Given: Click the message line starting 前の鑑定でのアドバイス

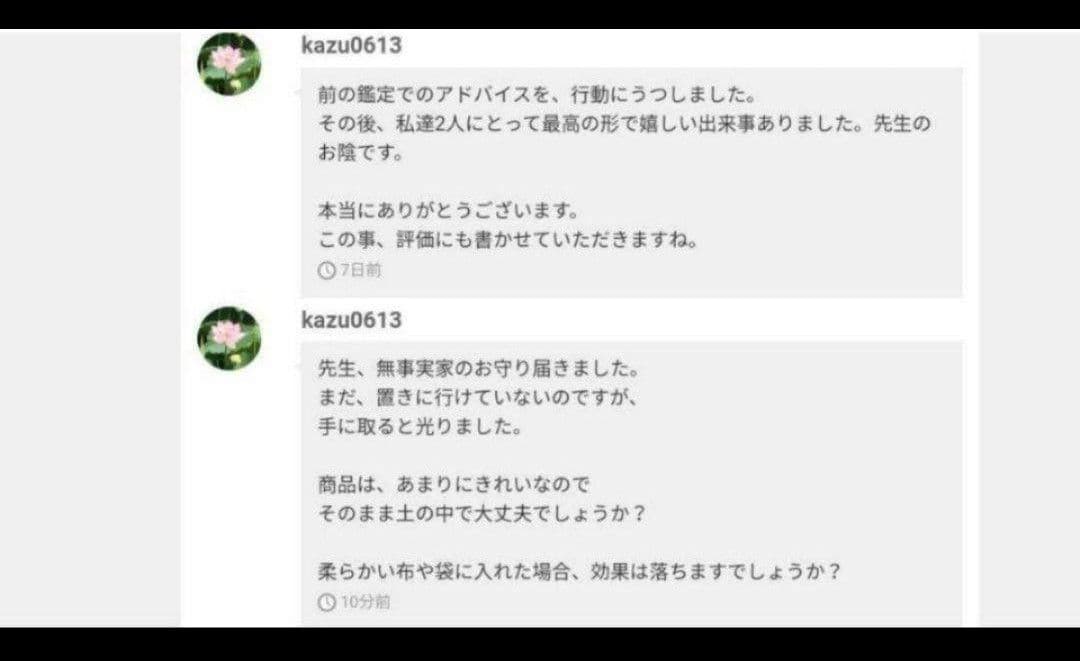Looking at the screenshot, I should coord(537,94).
